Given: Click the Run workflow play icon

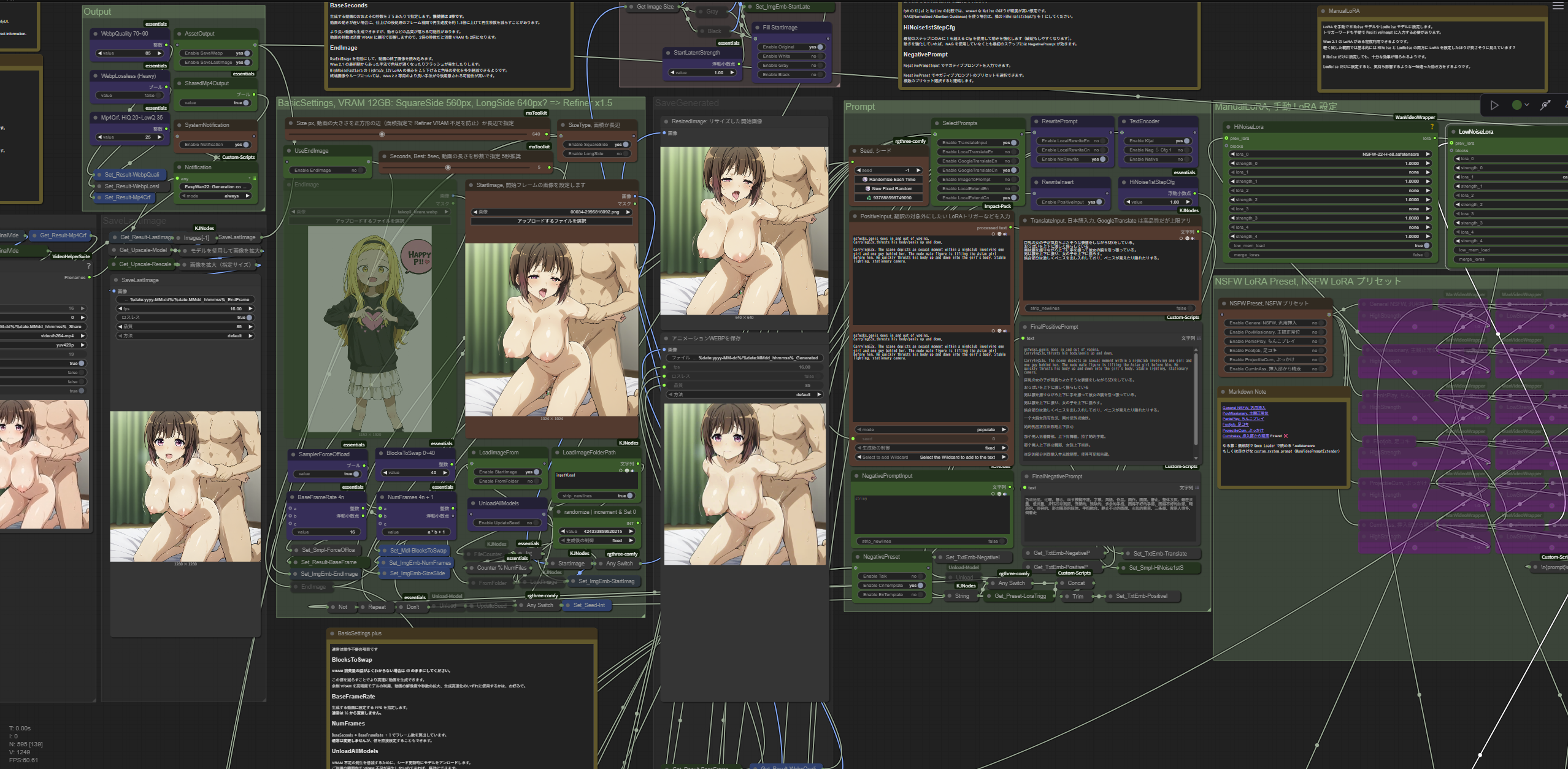Looking at the screenshot, I should (1494, 105).
